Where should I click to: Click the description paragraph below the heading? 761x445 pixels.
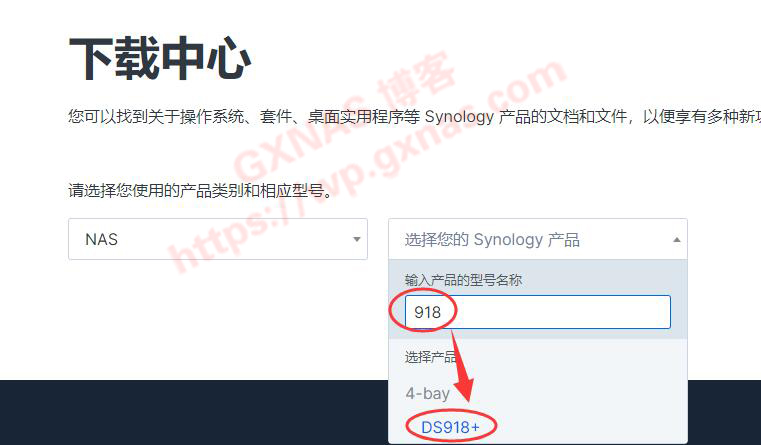pos(414,116)
